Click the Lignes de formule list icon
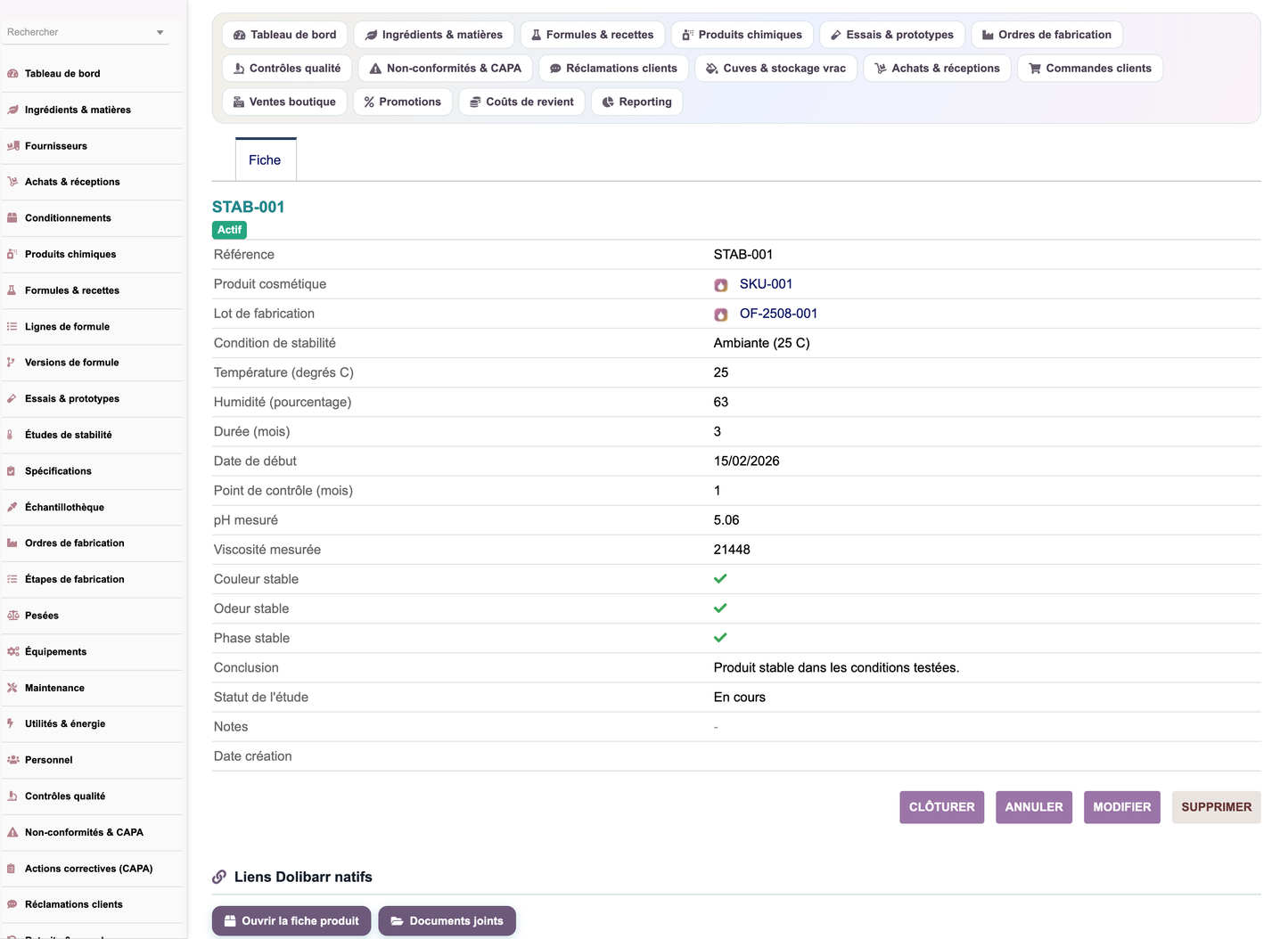The width and height of the screenshot is (1288, 939). tap(12, 327)
